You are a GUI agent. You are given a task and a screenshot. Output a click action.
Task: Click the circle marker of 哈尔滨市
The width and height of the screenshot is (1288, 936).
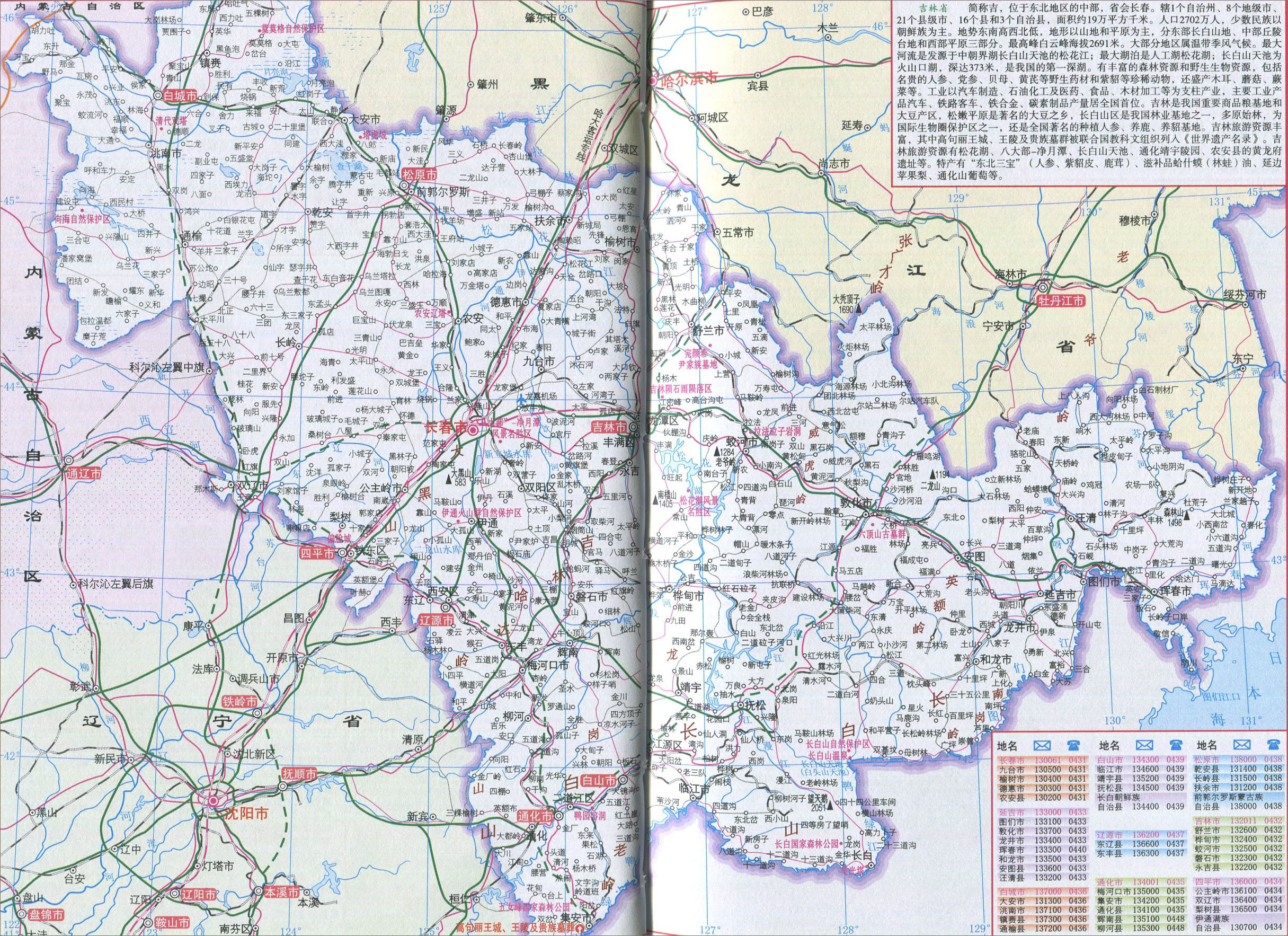pos(652,81)
